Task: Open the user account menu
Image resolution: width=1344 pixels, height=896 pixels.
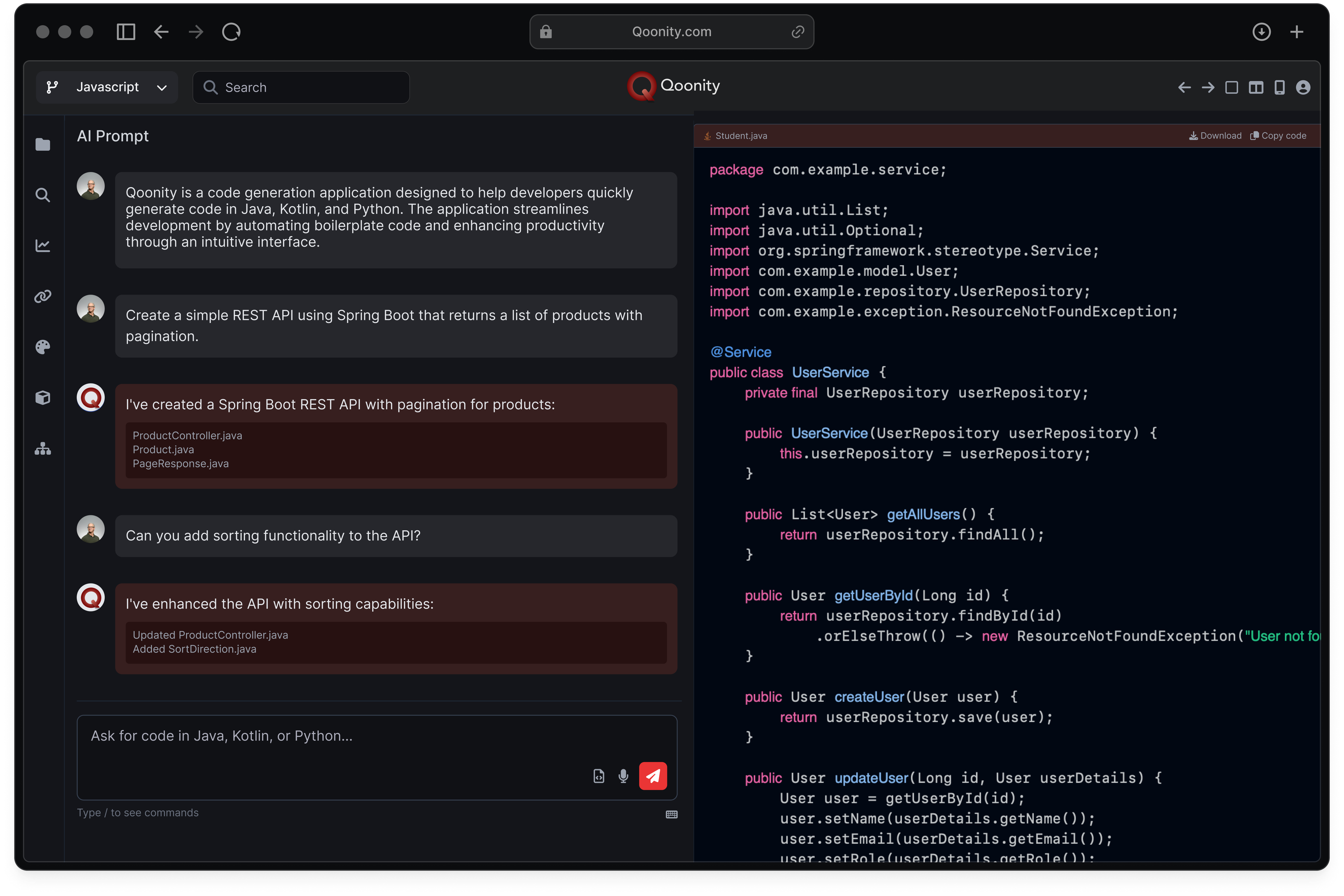Action: pos(1303,87)
